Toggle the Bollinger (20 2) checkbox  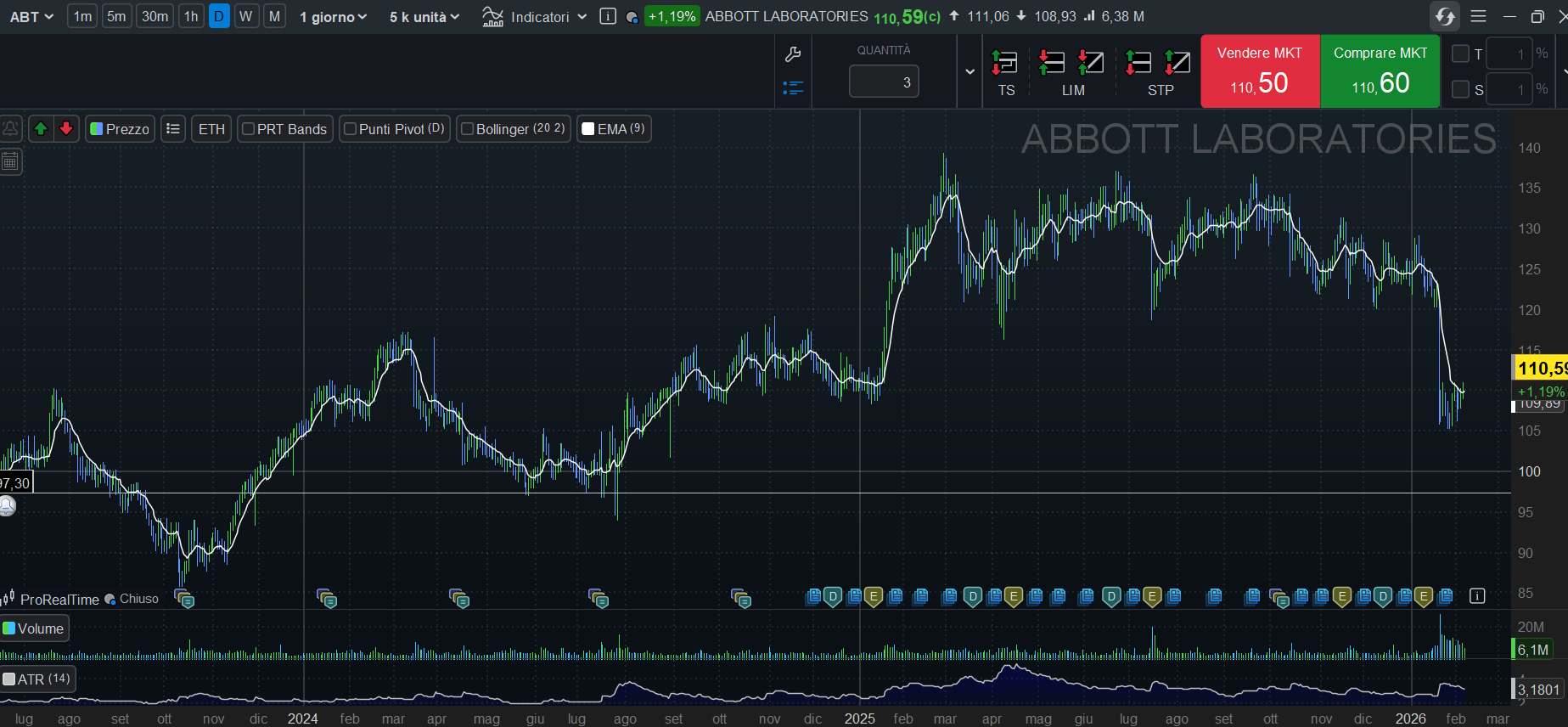[x=467, y=129]
